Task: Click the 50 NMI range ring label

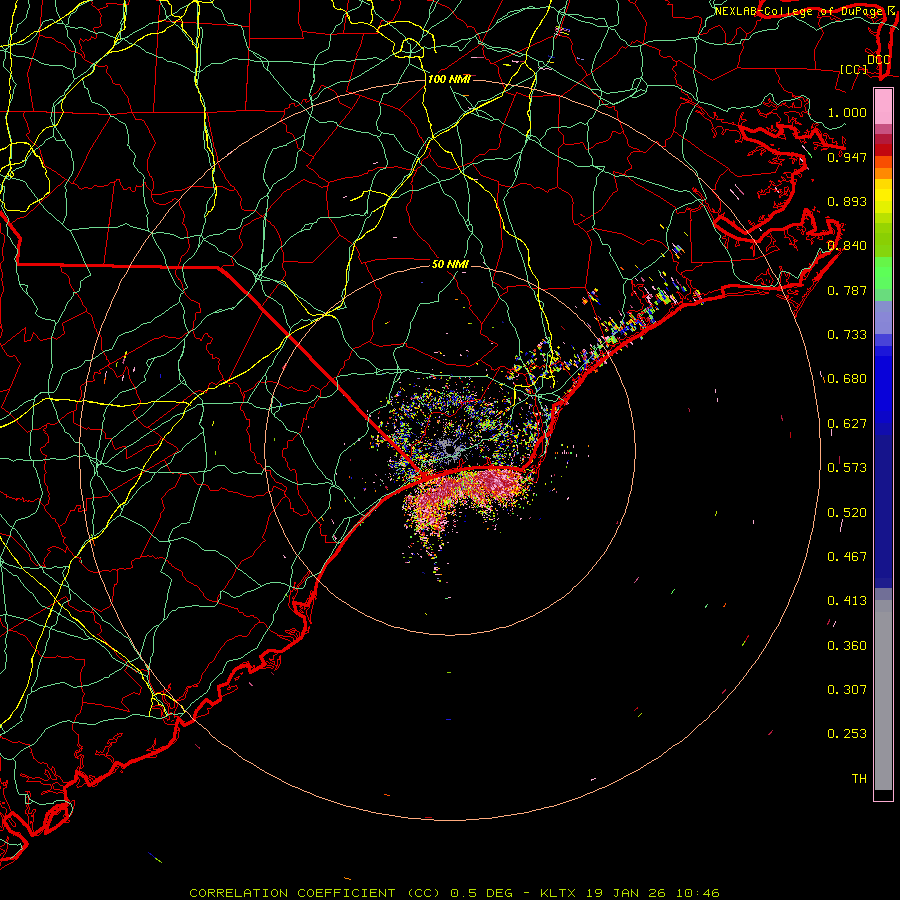Action: (x=450, y=264)
